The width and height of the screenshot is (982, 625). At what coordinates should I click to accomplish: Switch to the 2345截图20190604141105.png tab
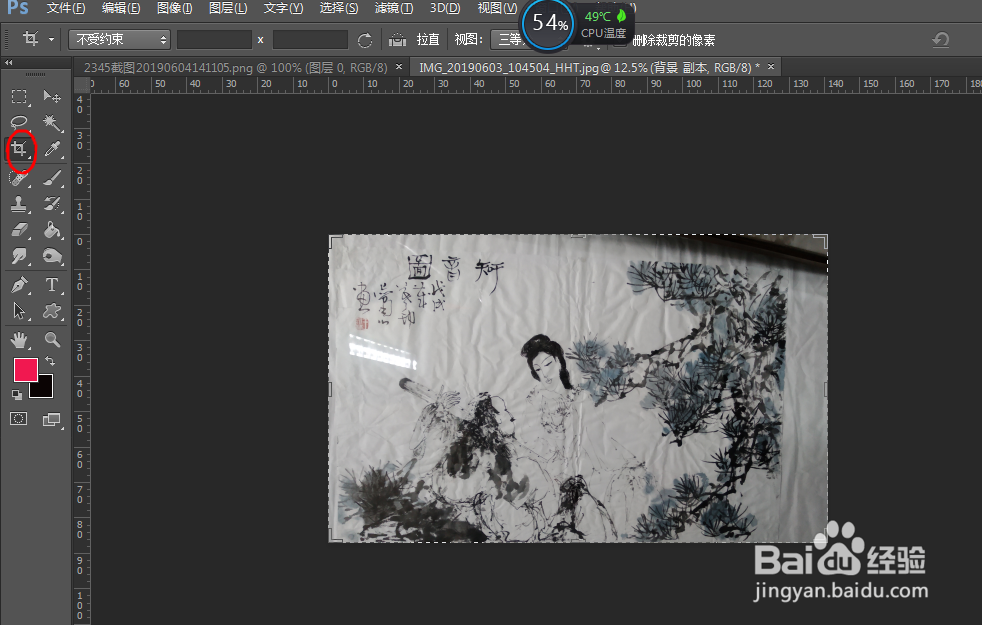[235, 67]
